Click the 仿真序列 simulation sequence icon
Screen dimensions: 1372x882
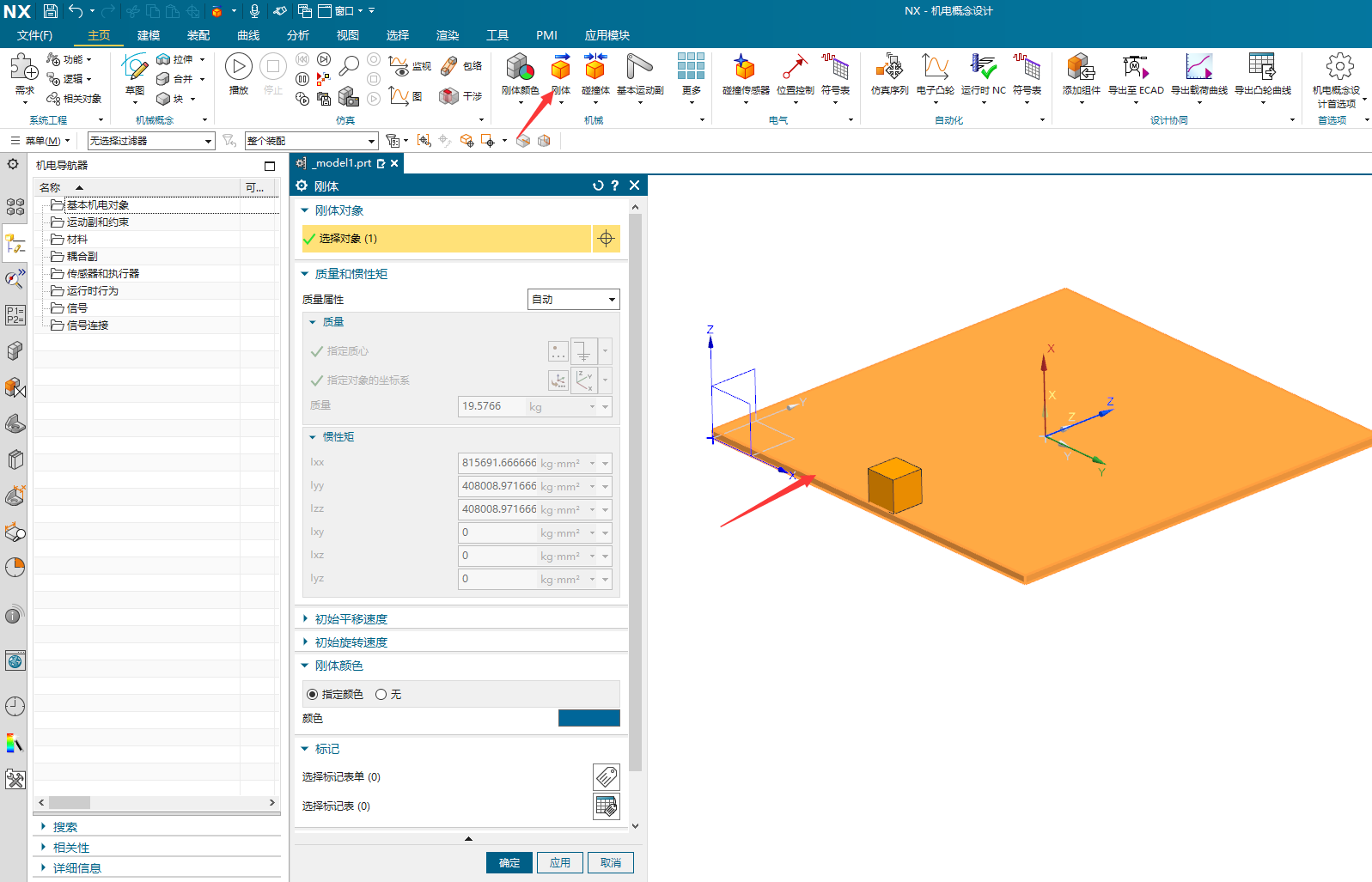click(x=889, y=69)
